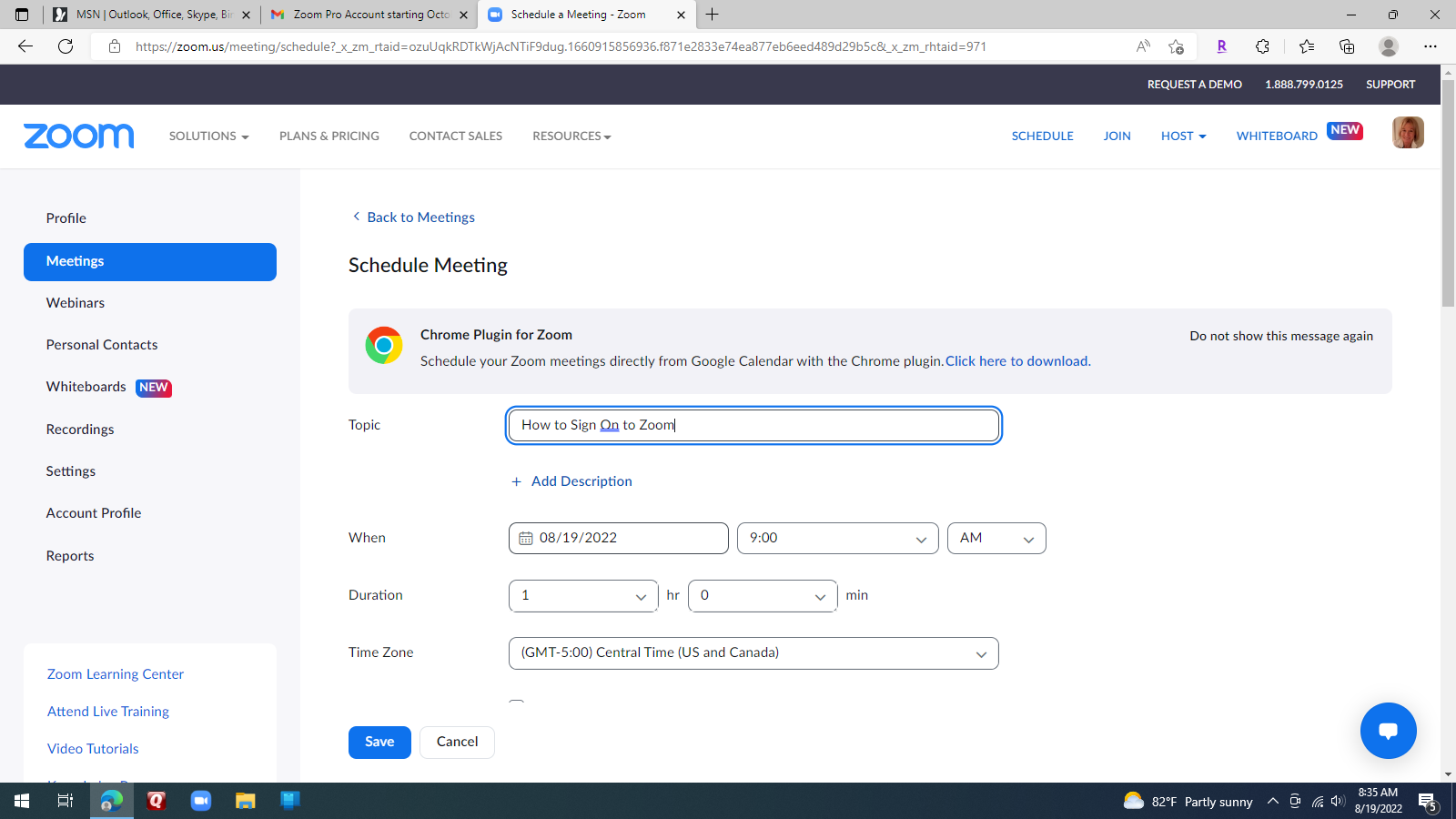Show hidden system tray icons
This screenshot has height=819, width=1456.
(1273, 802)
